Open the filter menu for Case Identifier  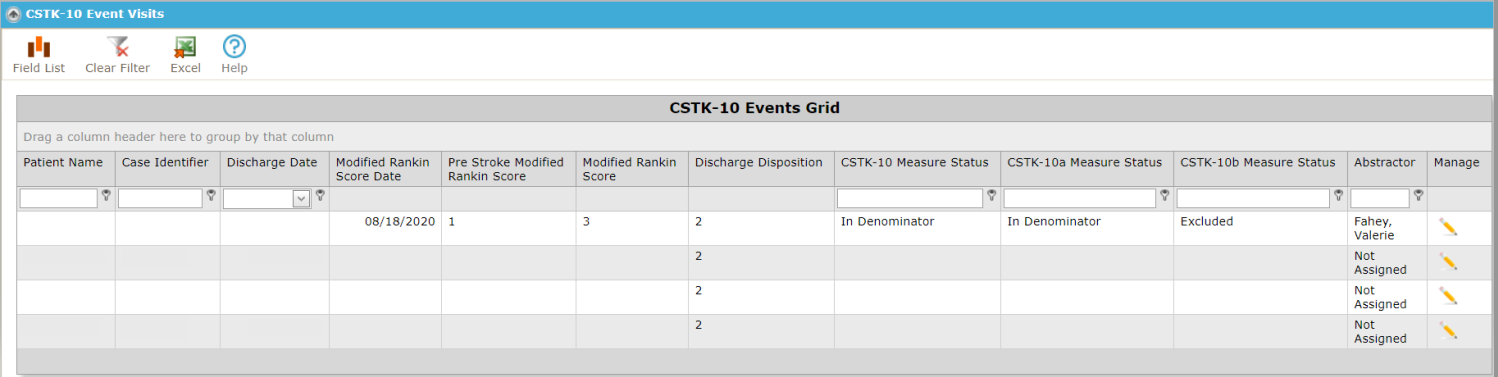pos(211,196)
